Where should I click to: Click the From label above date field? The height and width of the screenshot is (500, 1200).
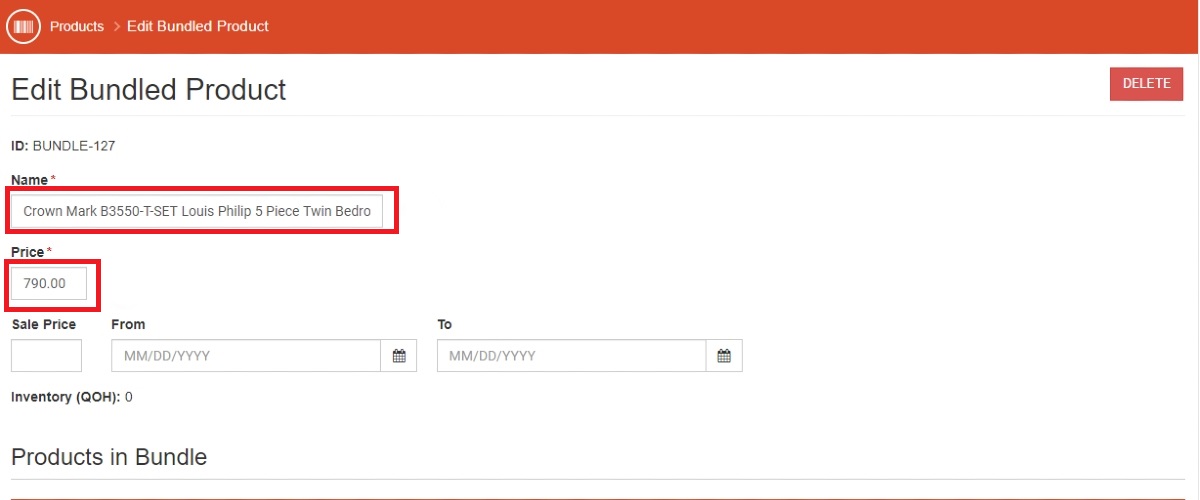pyautogui.click(x=128, y=324)
